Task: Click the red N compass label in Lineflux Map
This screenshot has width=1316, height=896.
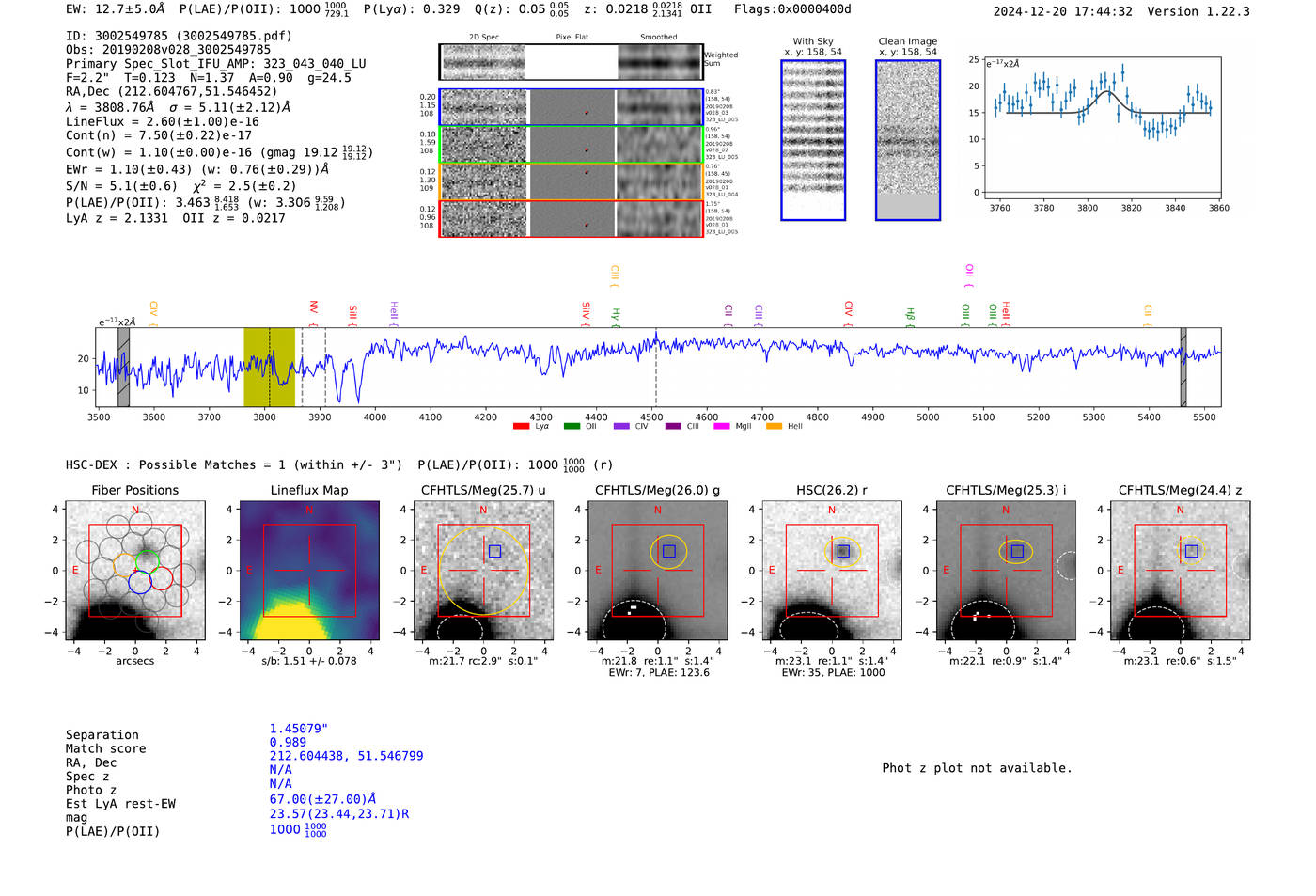Action: [x=309, y=511]
